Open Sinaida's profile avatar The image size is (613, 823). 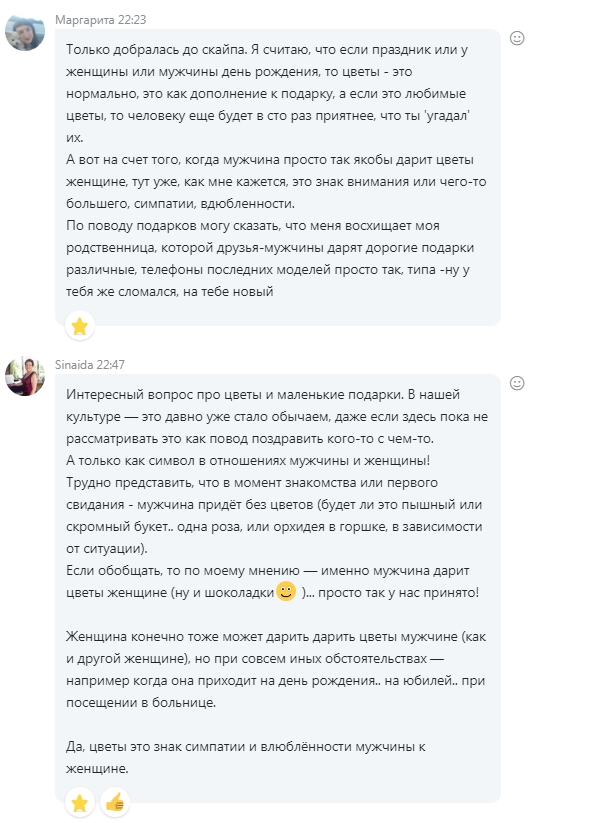click(25, 376)
